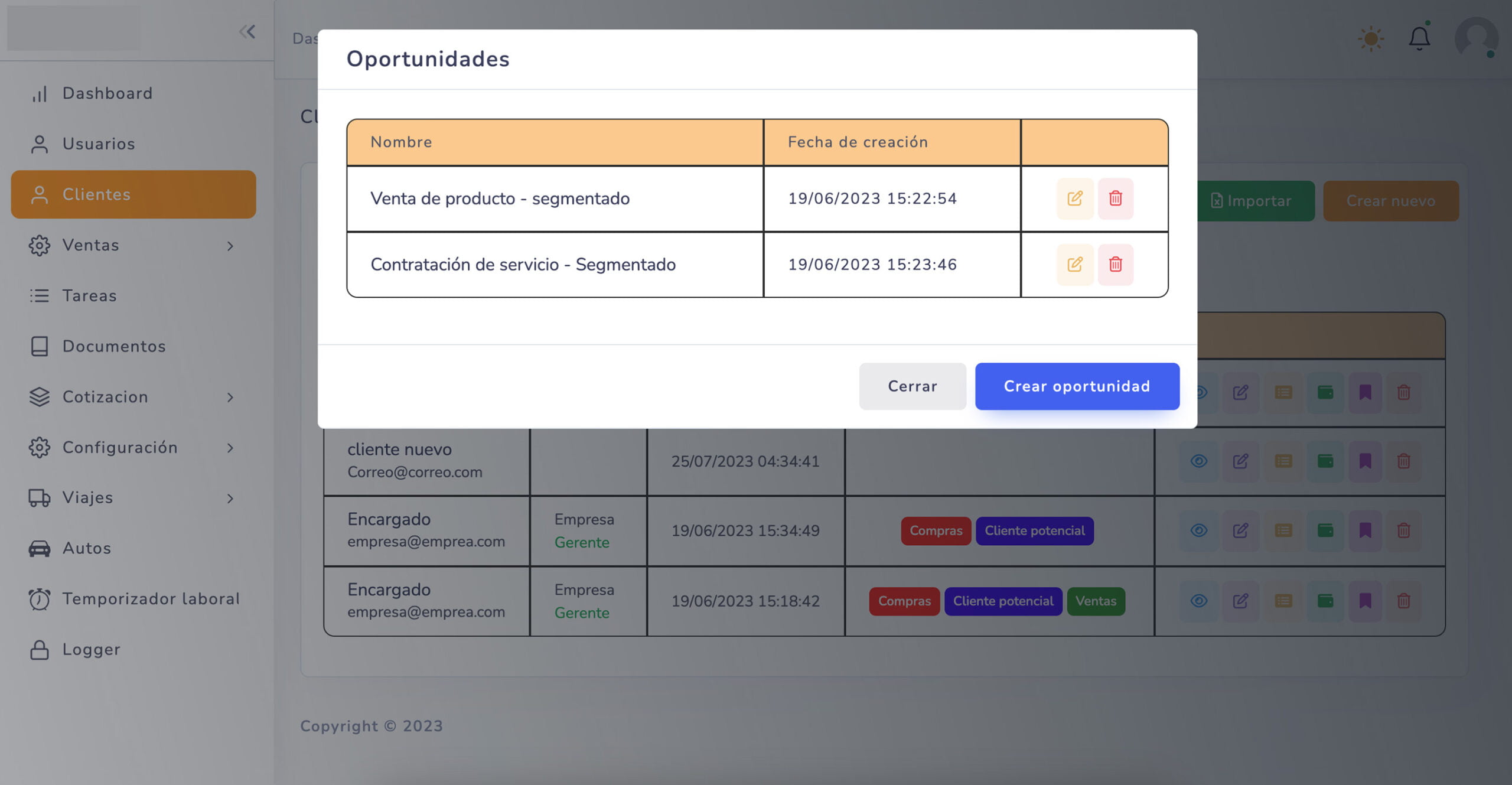View Encargado 15:34:49 row via eye icon
The image size is (1512, 785).
coord(1198,530)
